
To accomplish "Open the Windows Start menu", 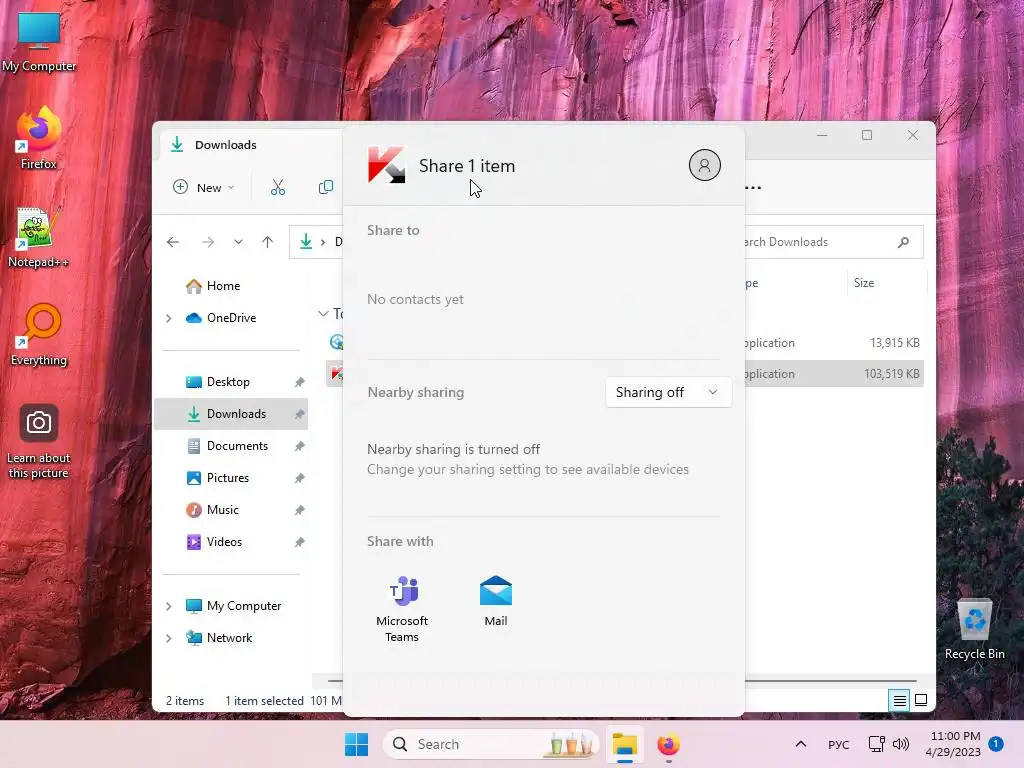I will click(357, 744).
